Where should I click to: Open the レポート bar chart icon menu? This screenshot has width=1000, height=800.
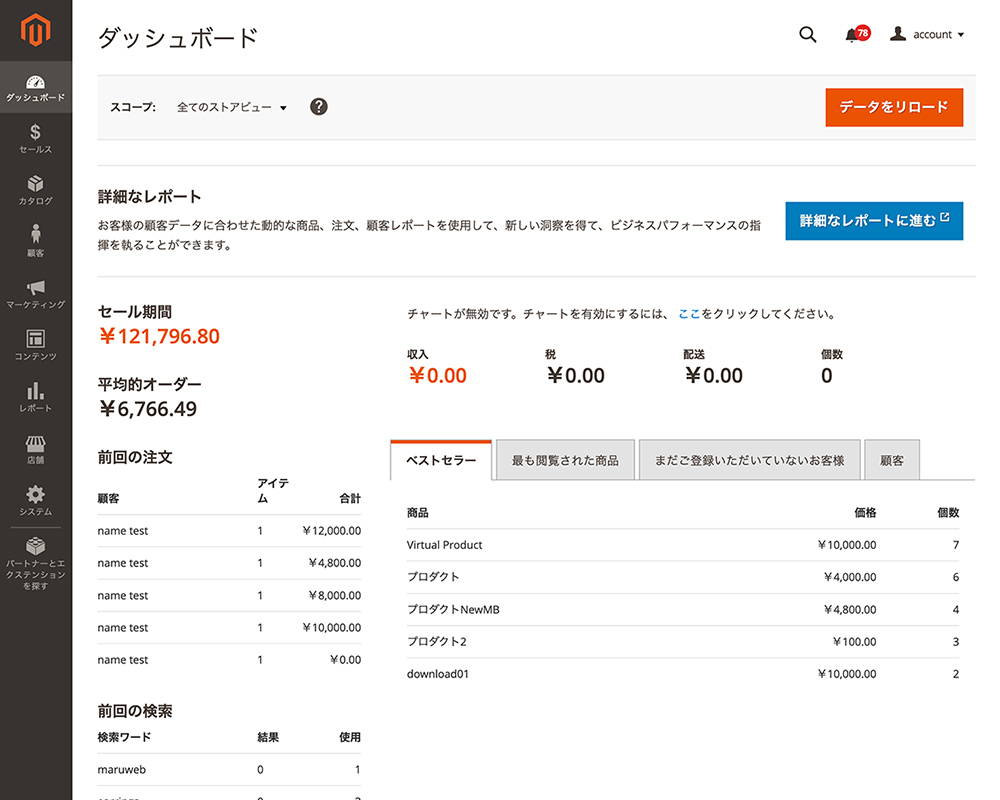coord(36,397)
